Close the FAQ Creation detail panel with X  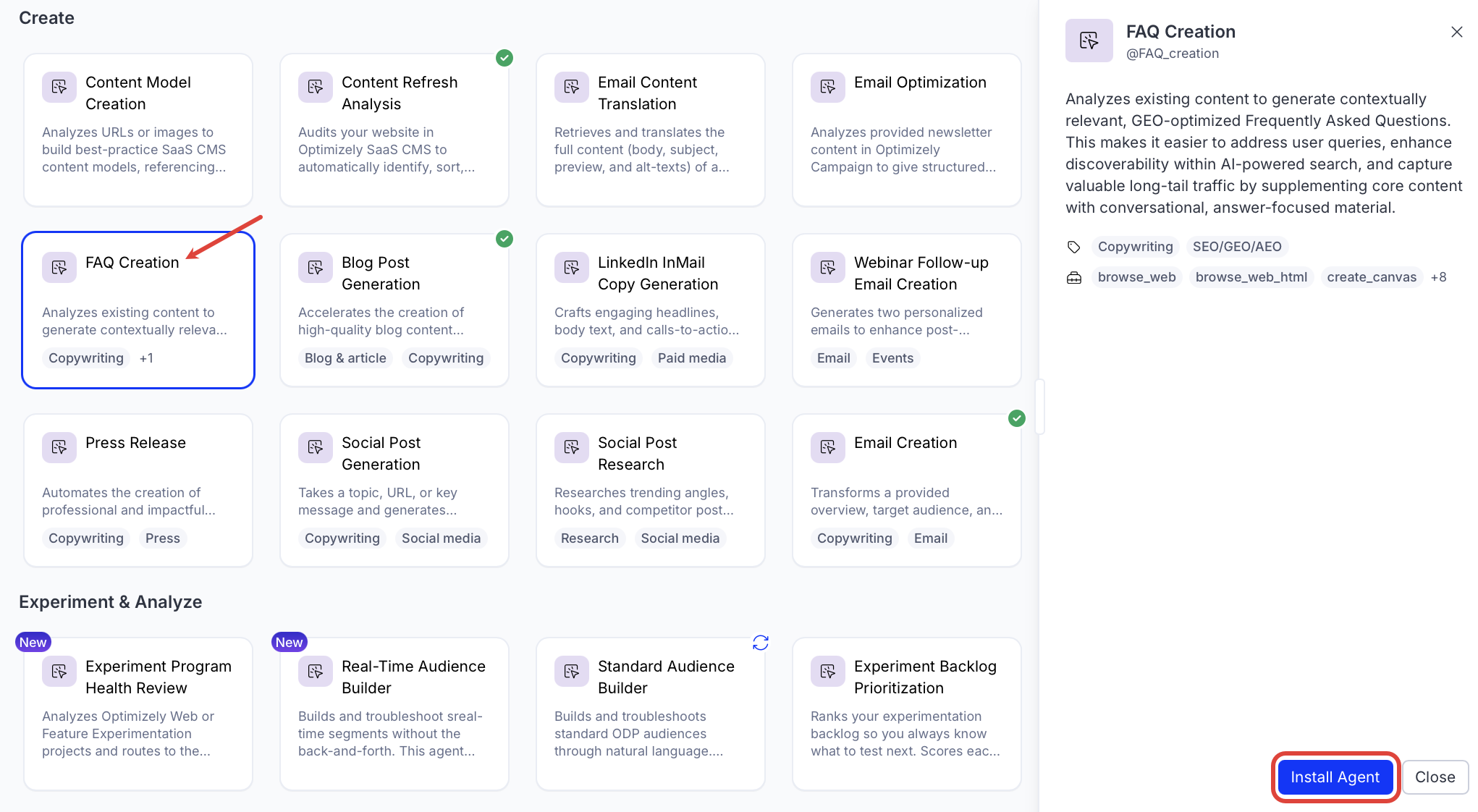tap(1457, 32)
